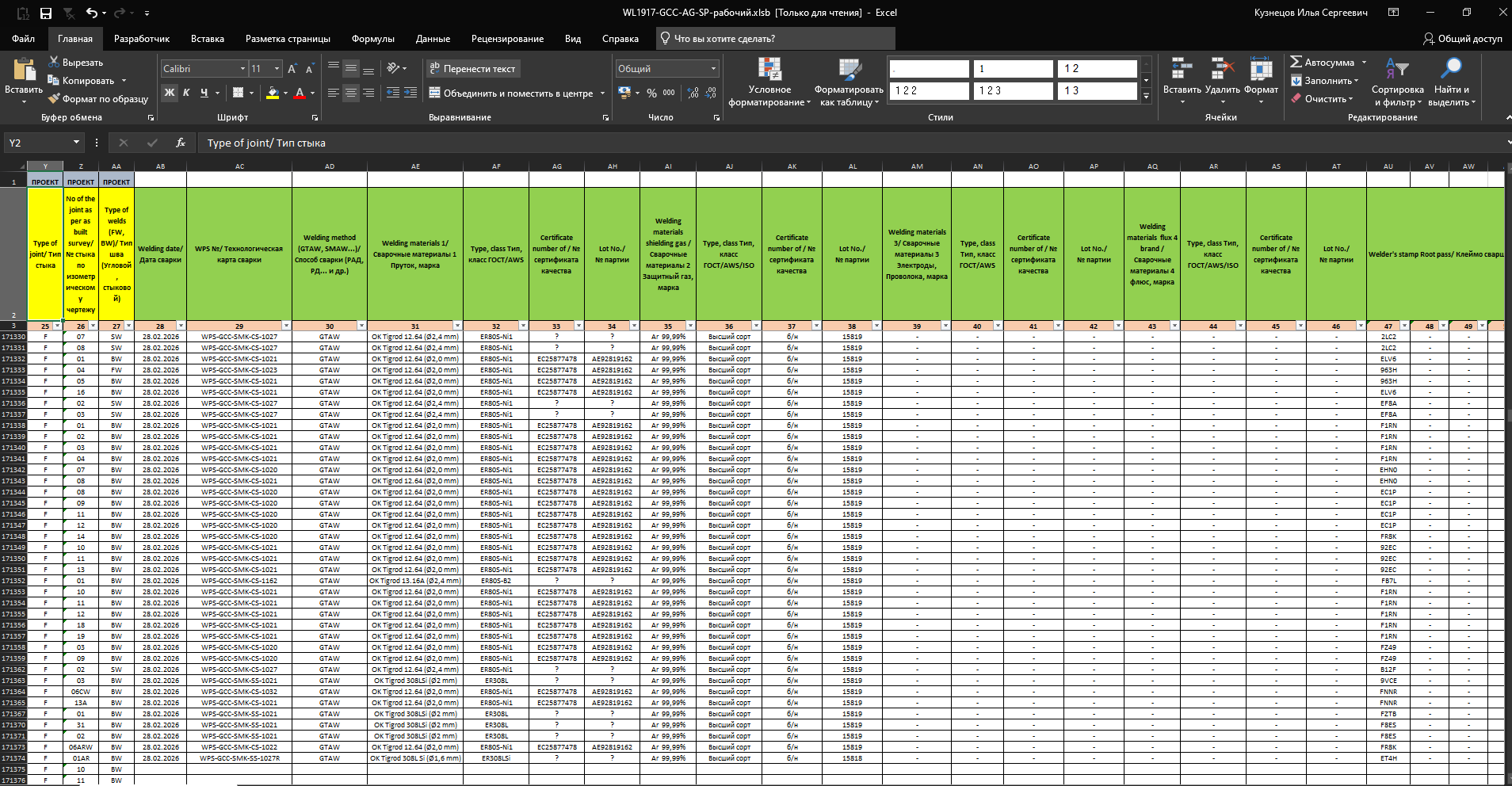
Task: Click the insert function fx icon
Action: click(x=181, y=143)
